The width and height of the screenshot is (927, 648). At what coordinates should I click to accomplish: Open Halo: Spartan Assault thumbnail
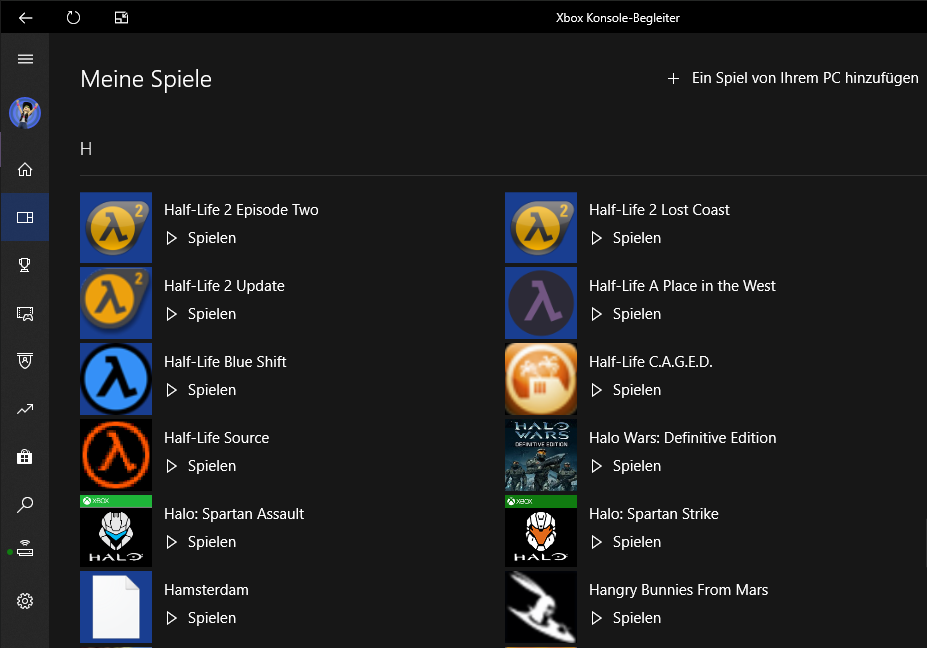[x=116, y=531]
